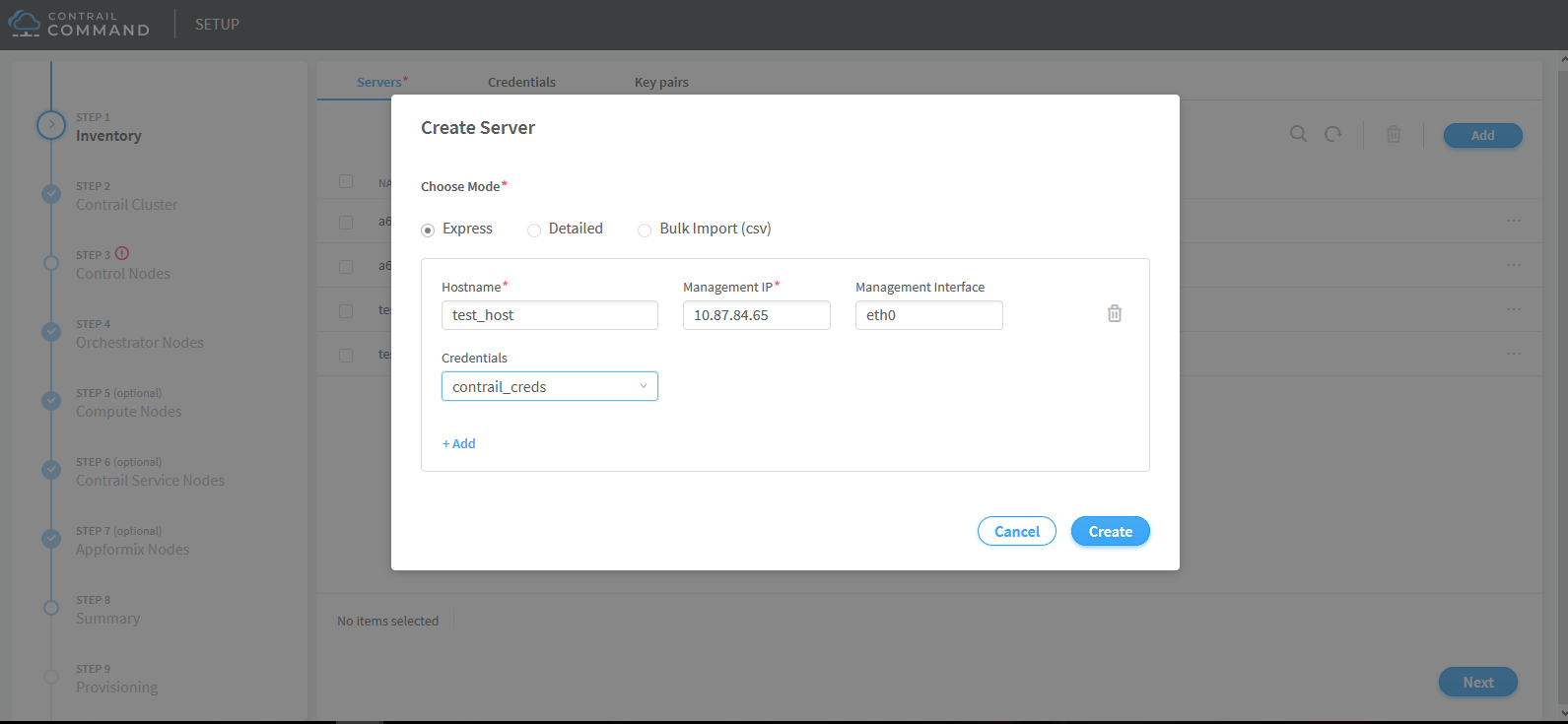
Task: Click the Contrail Command cloud logo
Action: click(25, 24)
